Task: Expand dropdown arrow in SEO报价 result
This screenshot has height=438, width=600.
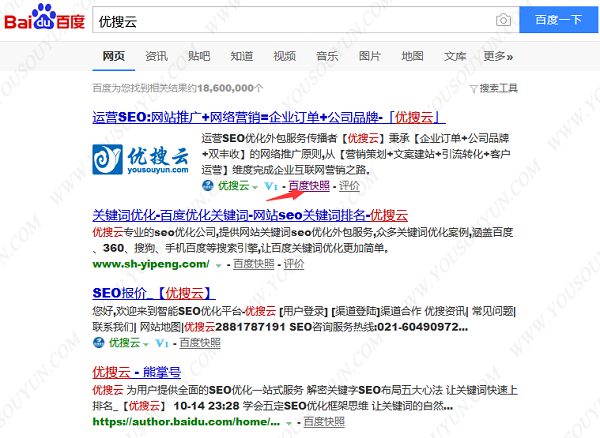Action: [146, 344]
